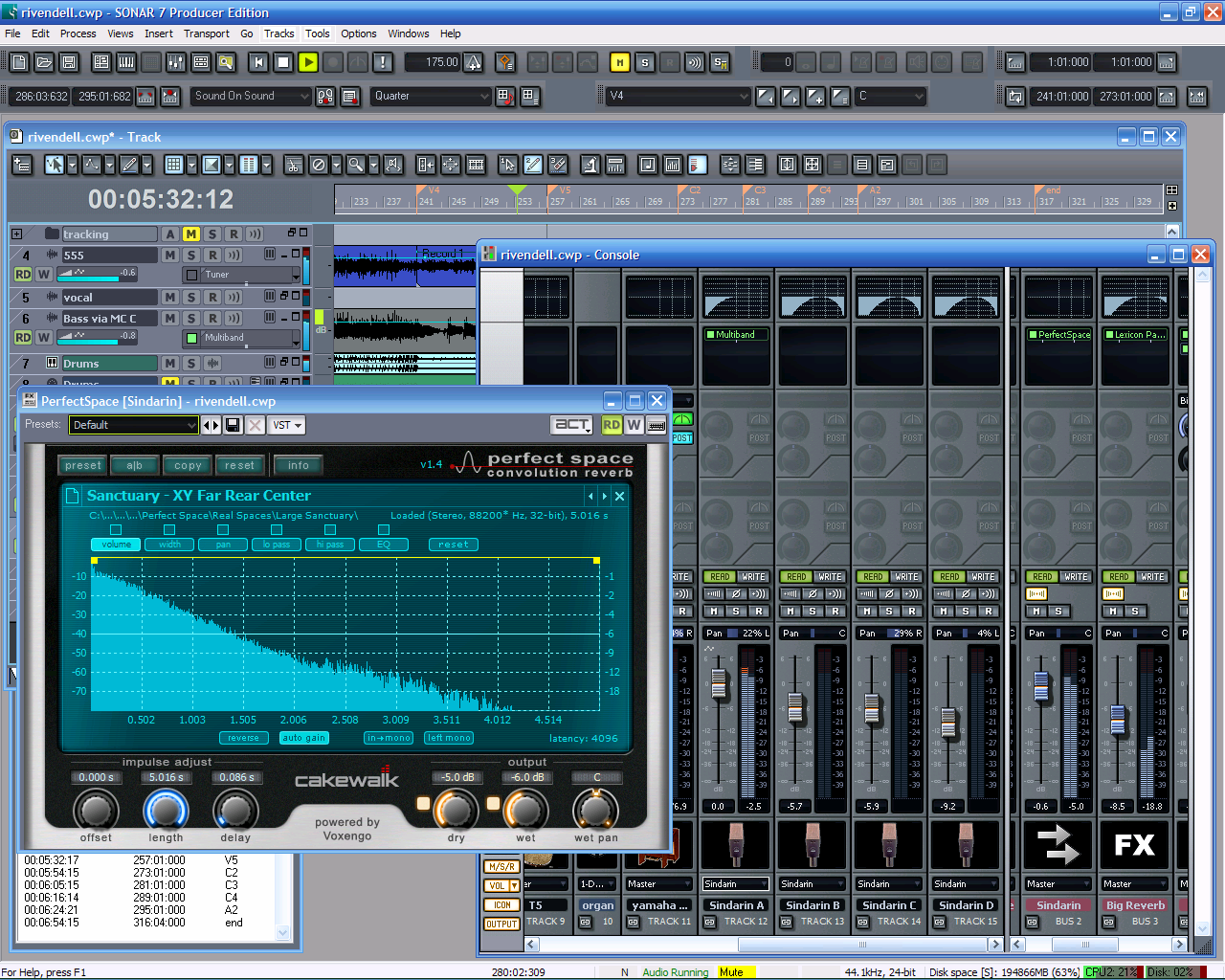The width and height of the screenshot is (1225, 980).
Task: Toggle RD automation read on track 555
Action: pyautogui.click(x=23, y=275)
